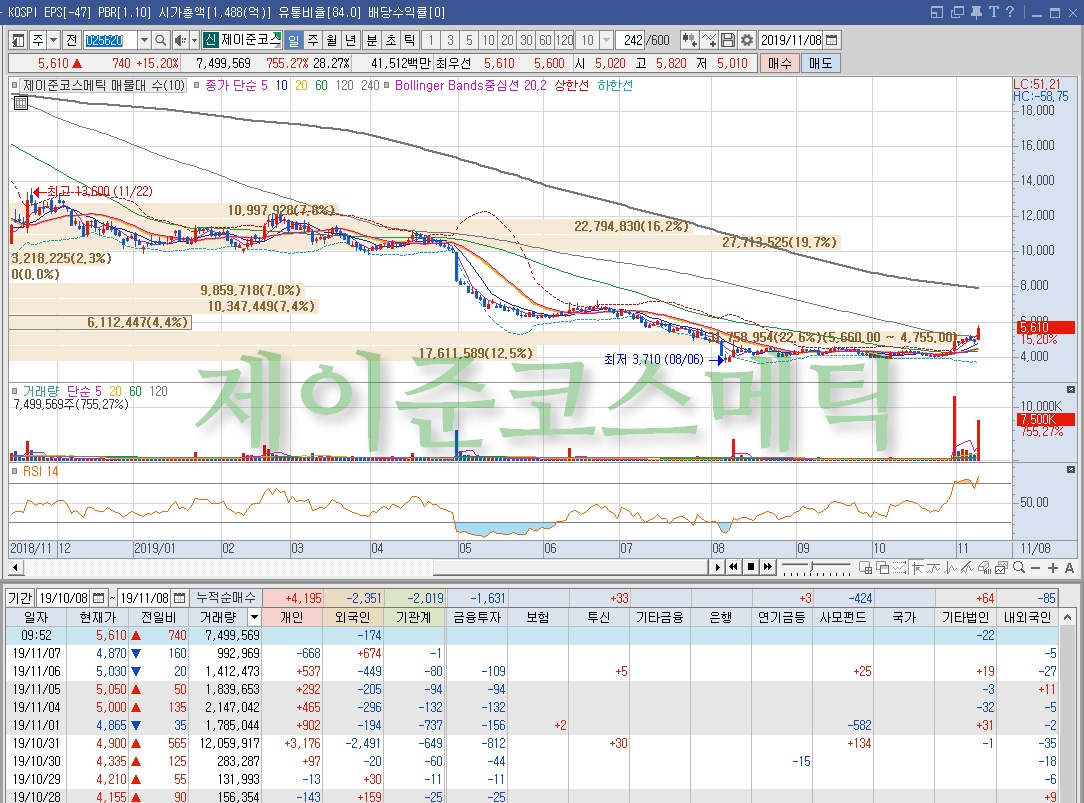1084x803 pixels.
Task: Click the 기타법인 column header
Action: click(965, 617)
